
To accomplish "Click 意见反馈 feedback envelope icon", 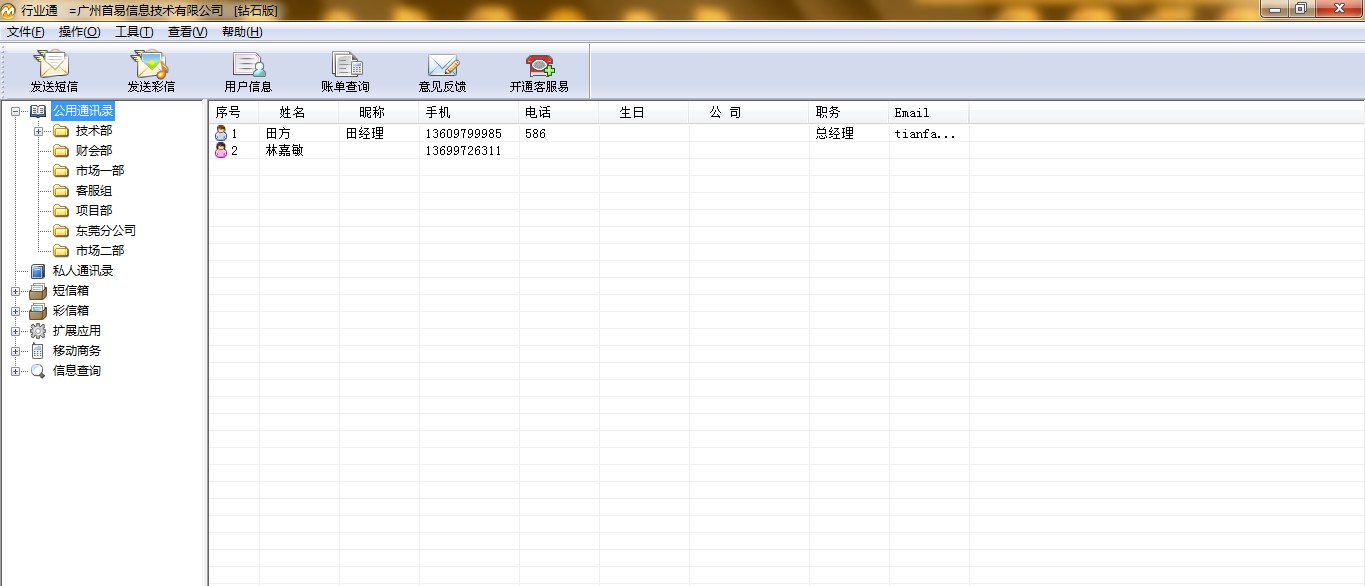I will 443,65.
